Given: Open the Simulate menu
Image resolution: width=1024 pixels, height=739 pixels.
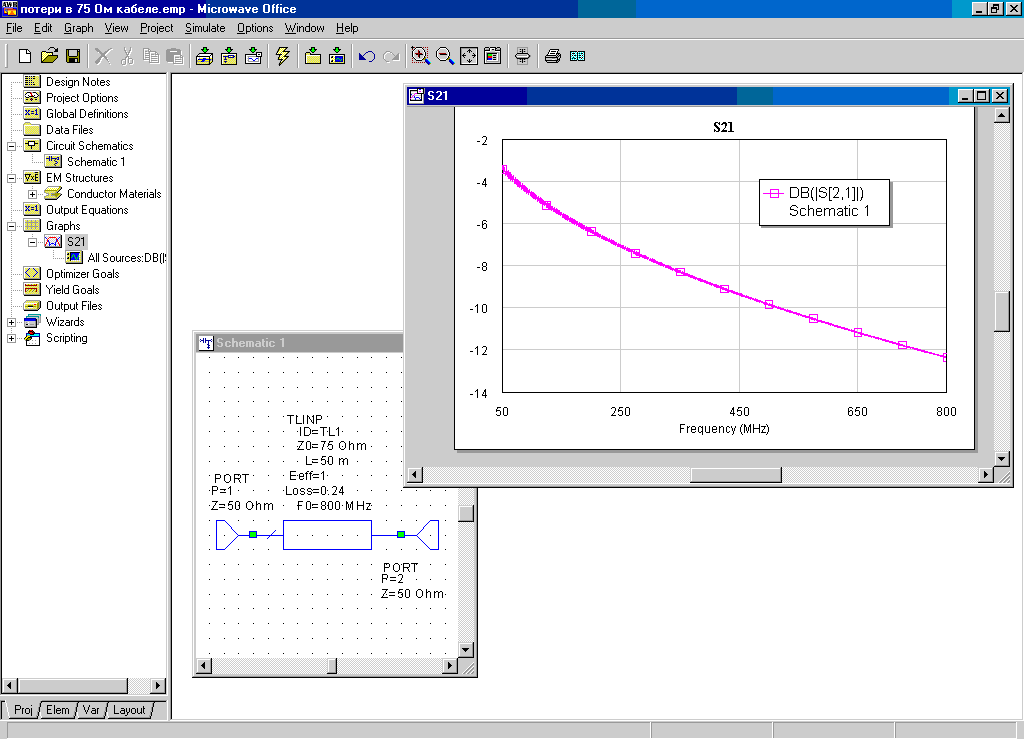Looking at the screenshot, I should (204, 28).
